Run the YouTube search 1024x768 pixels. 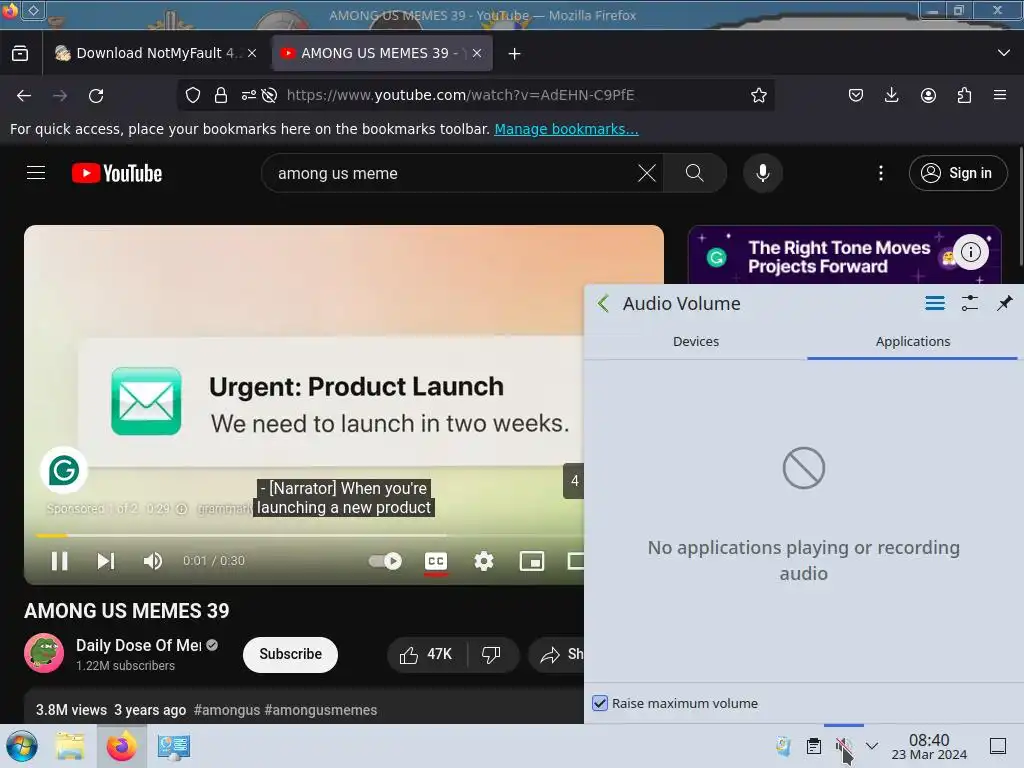tap(695, 173)
